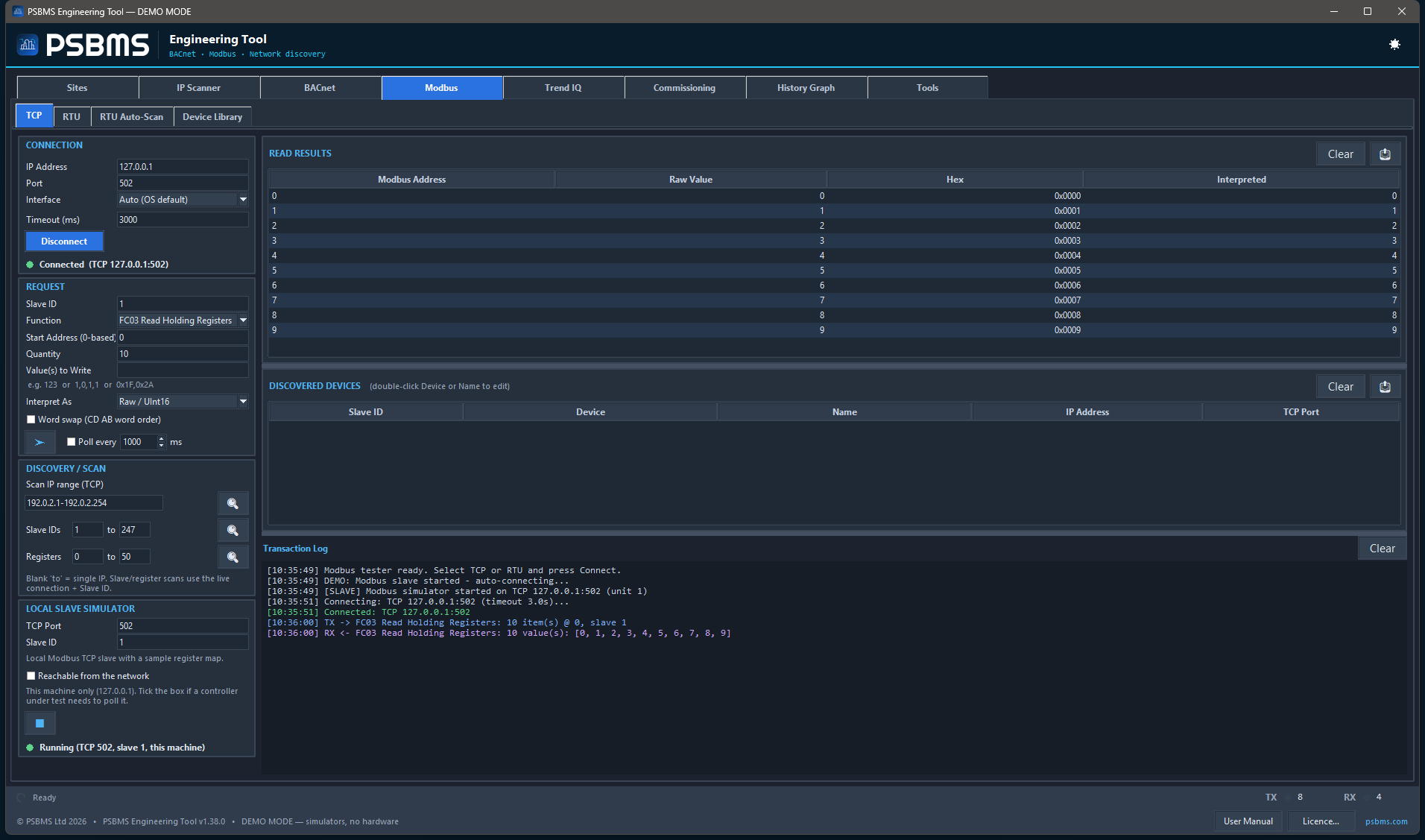Image resolution: width=1425 pixels, height=840 pixels.
Task: Click the Registers end field showing 50
Action: click(135, 557)
